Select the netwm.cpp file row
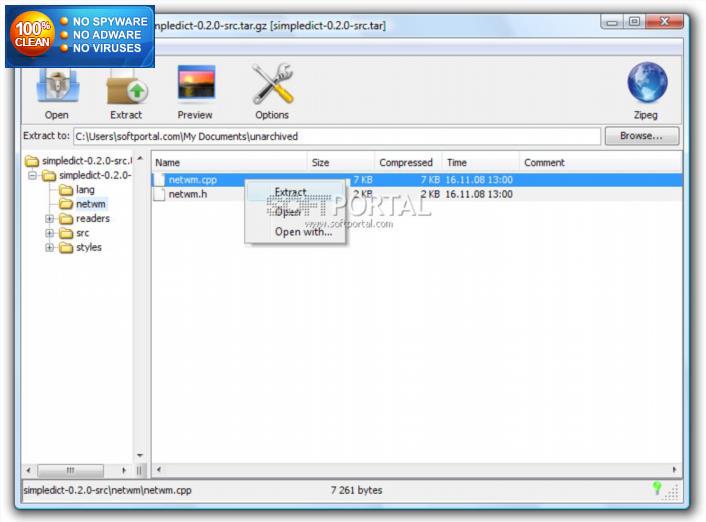The width and height of the screenshot is (706, 522). coord(416,180)
